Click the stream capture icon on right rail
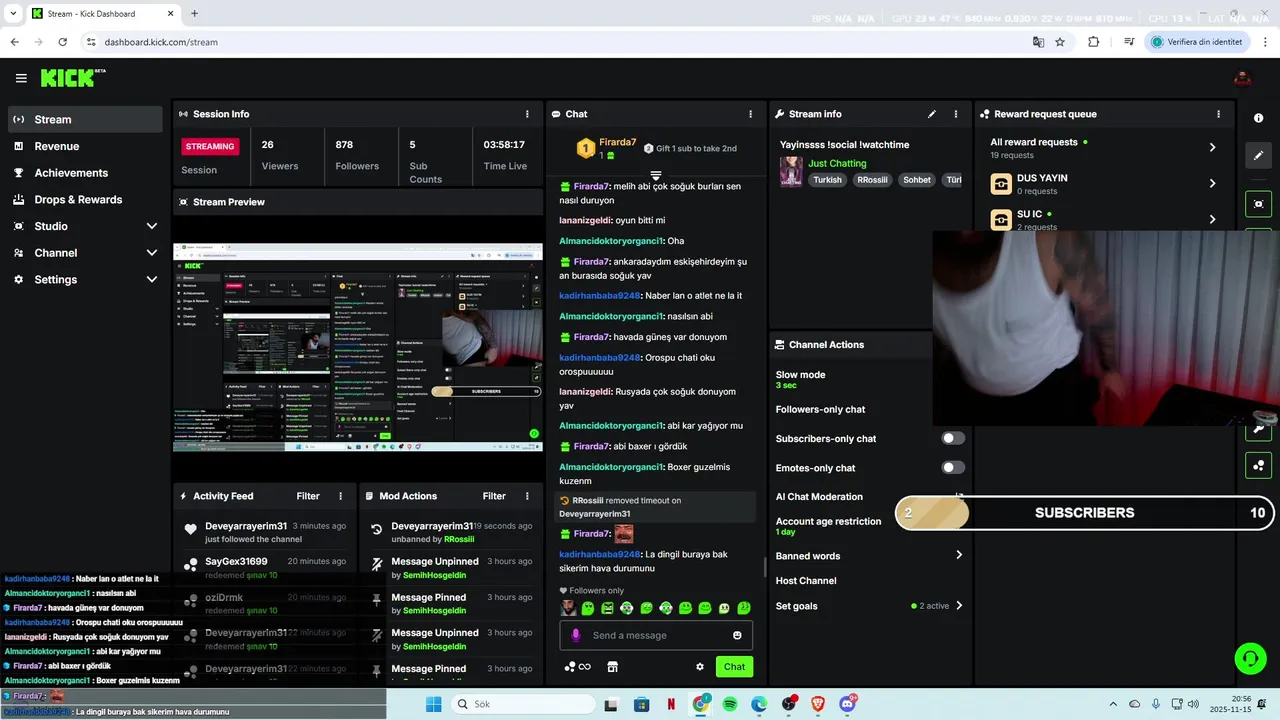The height and width of the screenshot is (720, 1280). click(1258, 204)
